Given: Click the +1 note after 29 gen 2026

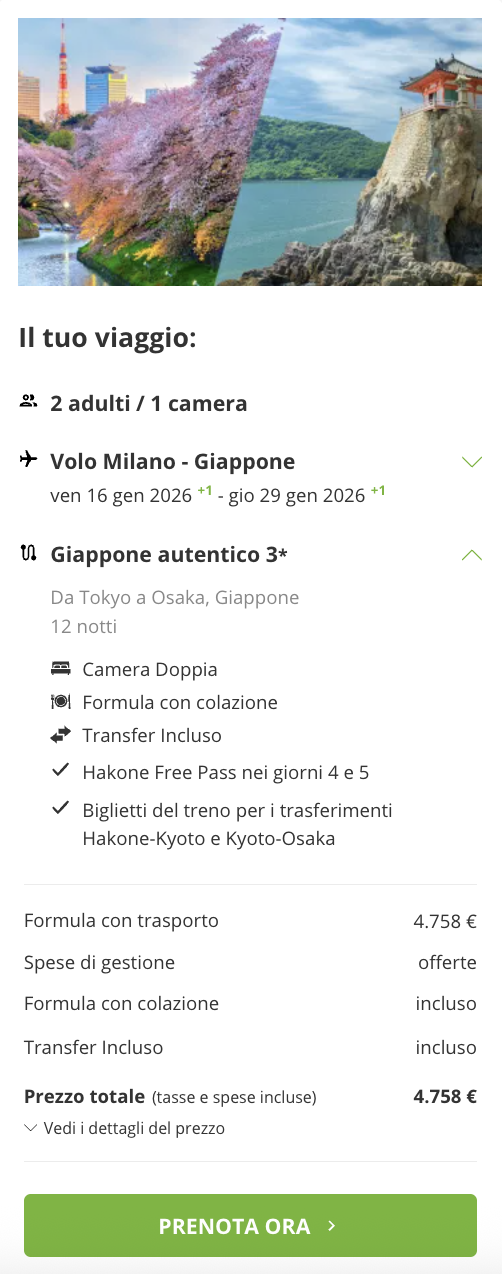Looking at the screenshot, I should coord(378,491).
